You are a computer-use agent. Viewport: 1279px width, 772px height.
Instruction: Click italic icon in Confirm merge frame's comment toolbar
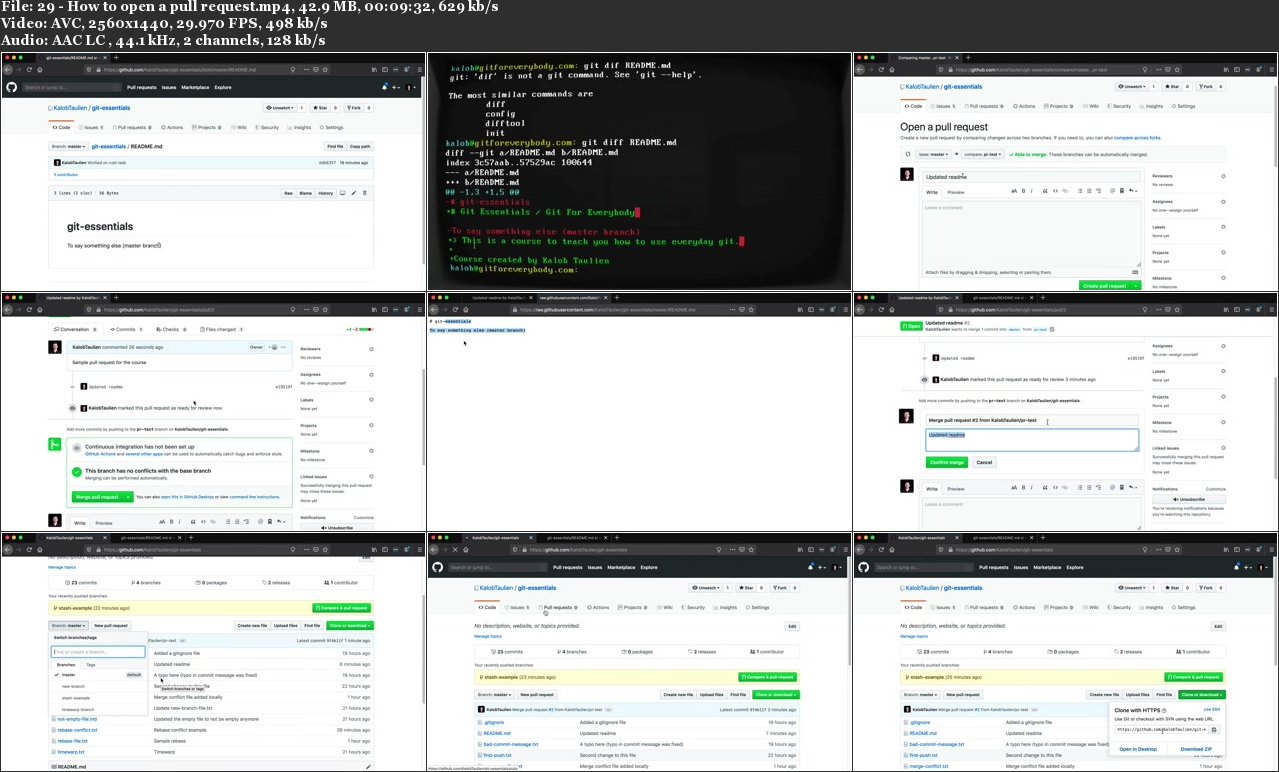pyautogui.click(x=1033, y=489)
